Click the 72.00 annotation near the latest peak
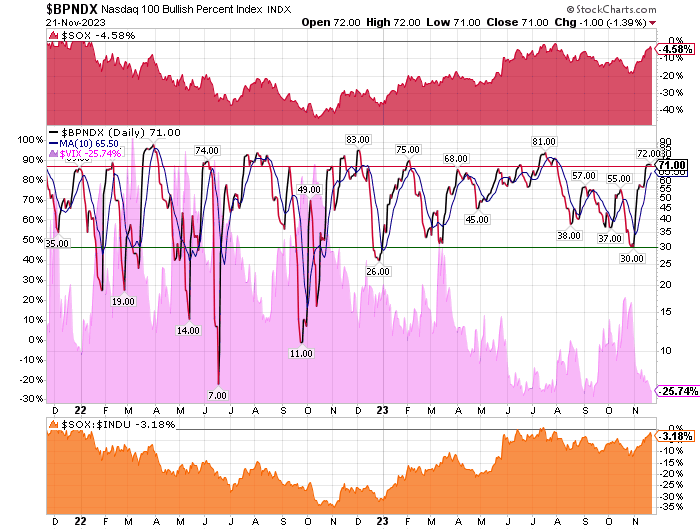Viewport: 700px width, 530px height. (x=647, y=154)
